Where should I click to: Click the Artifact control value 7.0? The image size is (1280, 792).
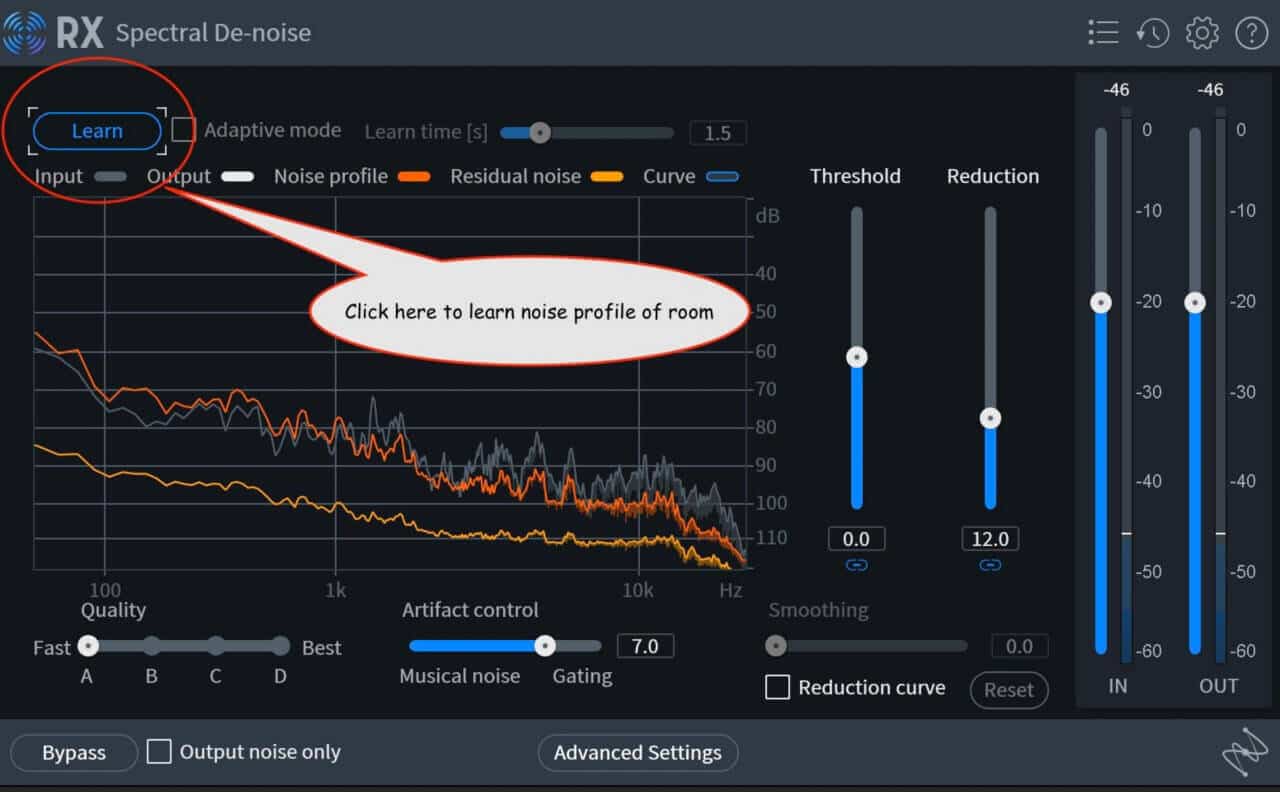(x=645, y=646)
